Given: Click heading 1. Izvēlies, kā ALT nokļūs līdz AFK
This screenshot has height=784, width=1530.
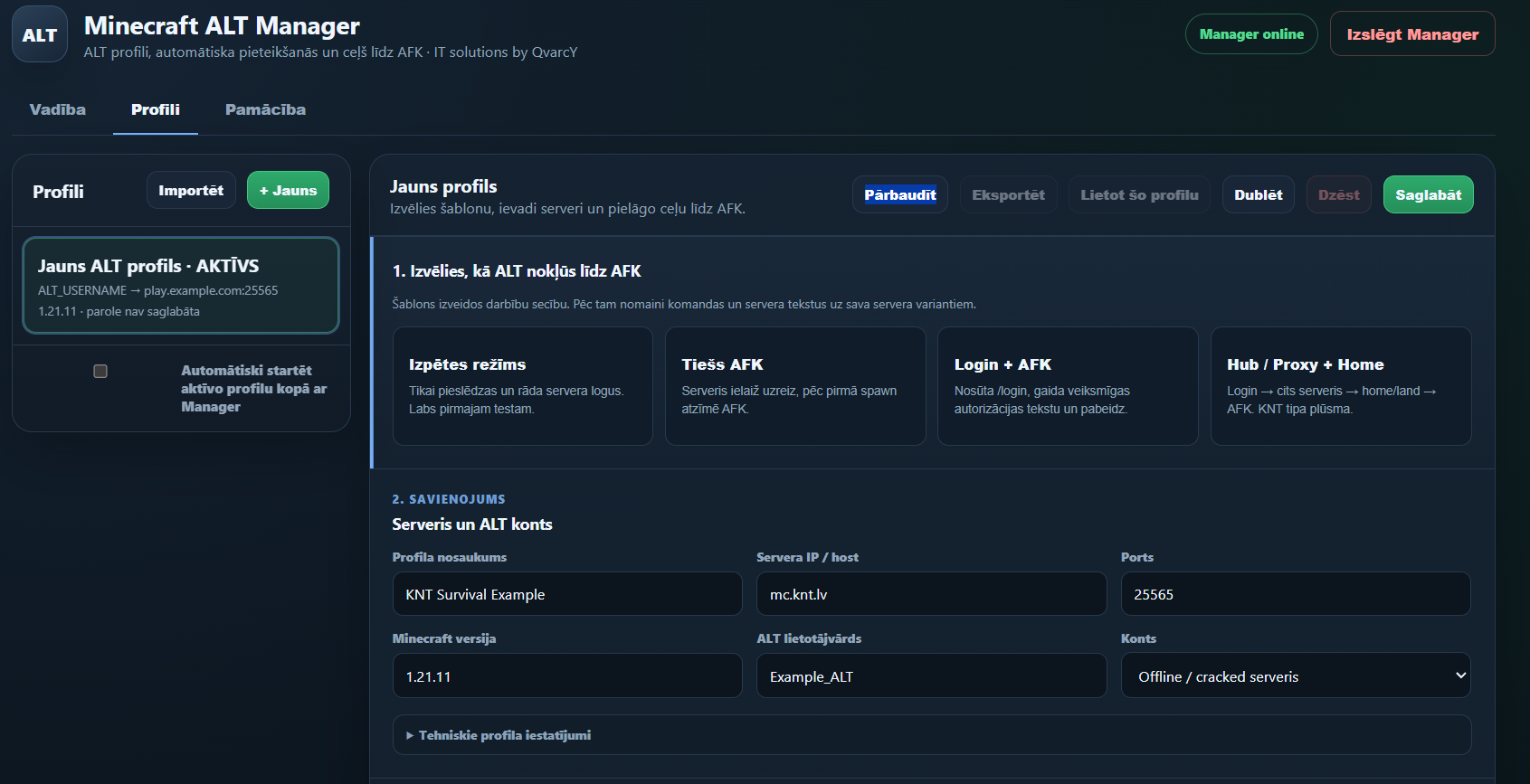Looking at the screenshot, I should tap(517, 271).
